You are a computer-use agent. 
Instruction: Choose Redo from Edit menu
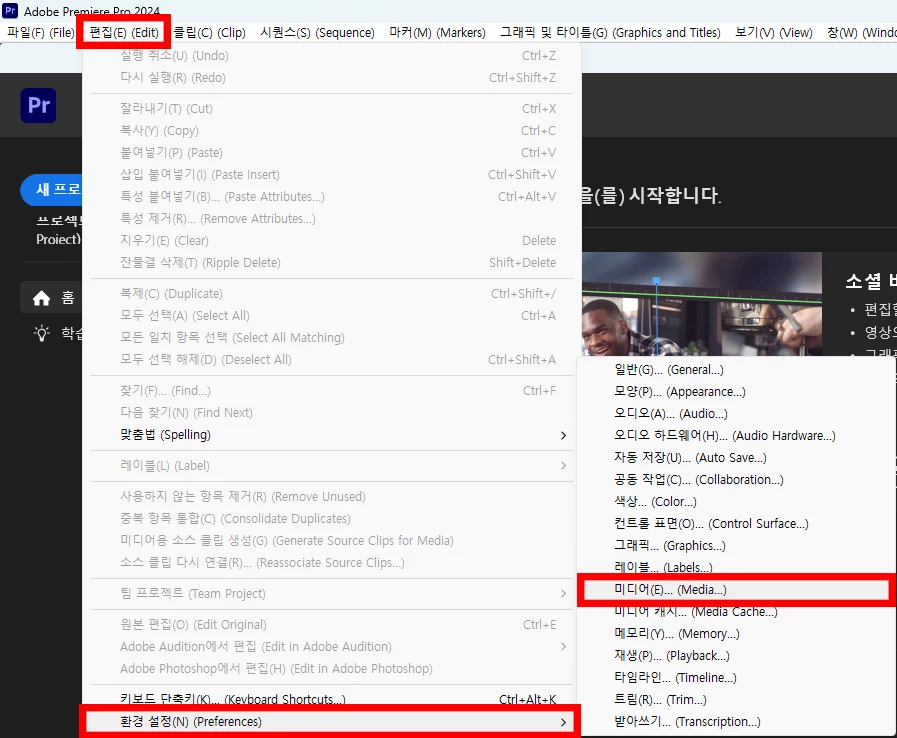point(332,77)
